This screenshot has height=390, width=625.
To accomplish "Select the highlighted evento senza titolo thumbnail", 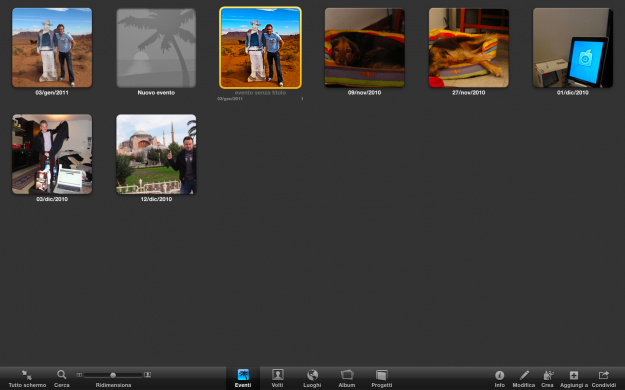I will point(260,47).
